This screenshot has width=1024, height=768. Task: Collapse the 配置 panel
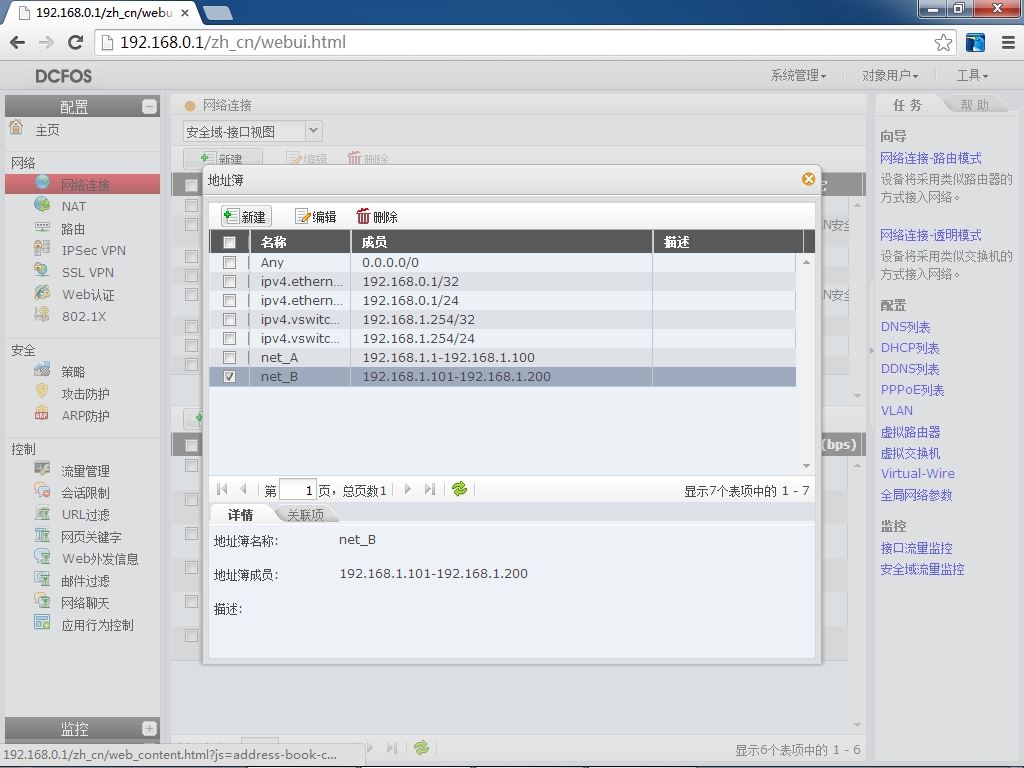(149, 106)
